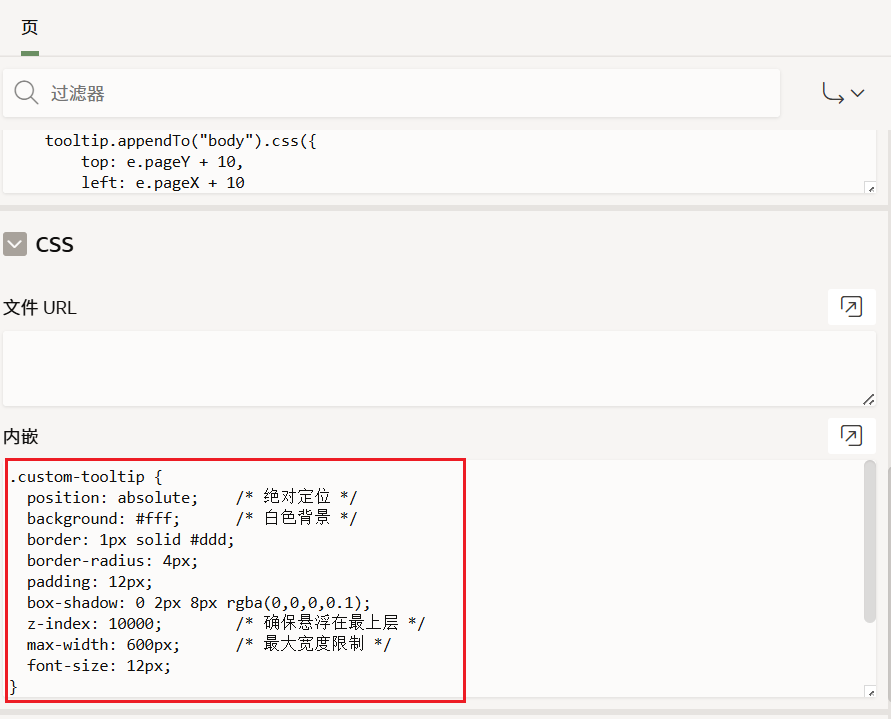Switch to the 页 tab

click(30, 28)
